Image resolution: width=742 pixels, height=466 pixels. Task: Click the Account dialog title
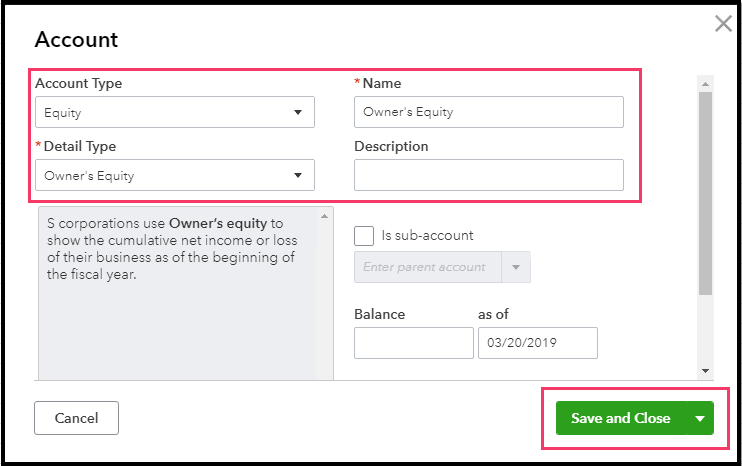76,40
